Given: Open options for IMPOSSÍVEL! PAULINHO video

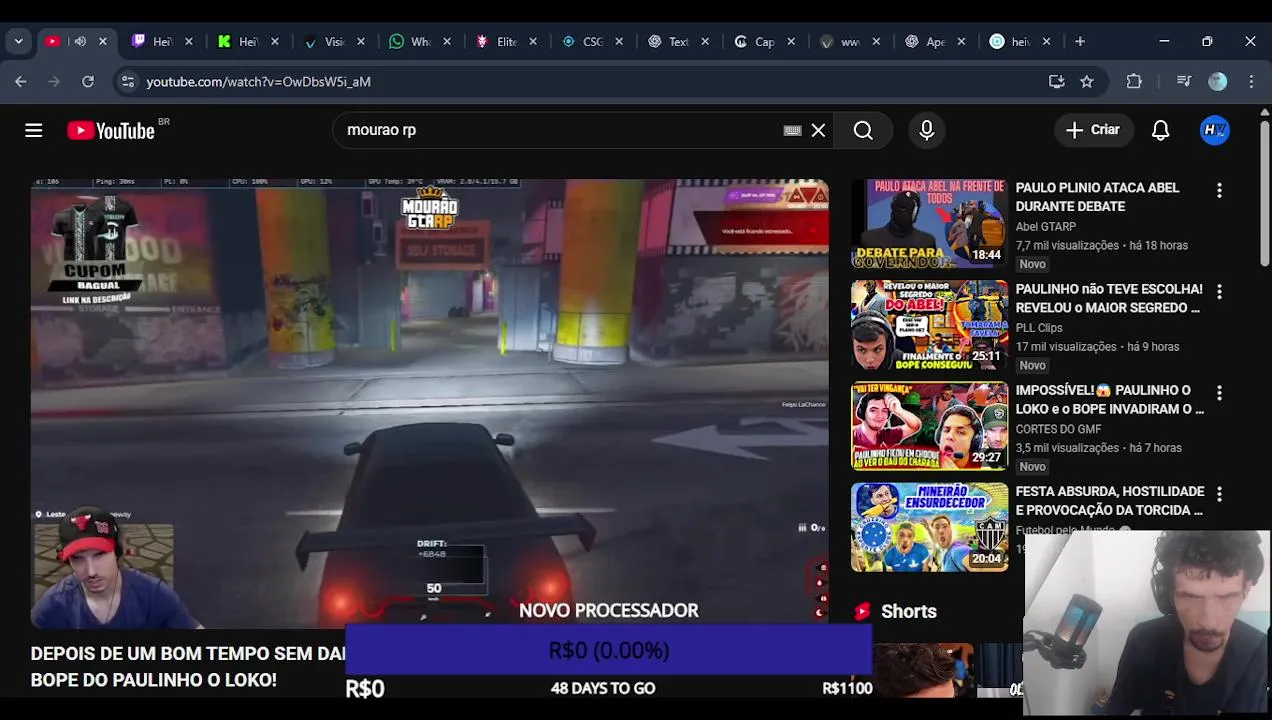Looking at the screenshot, I should pos(1219,392).
